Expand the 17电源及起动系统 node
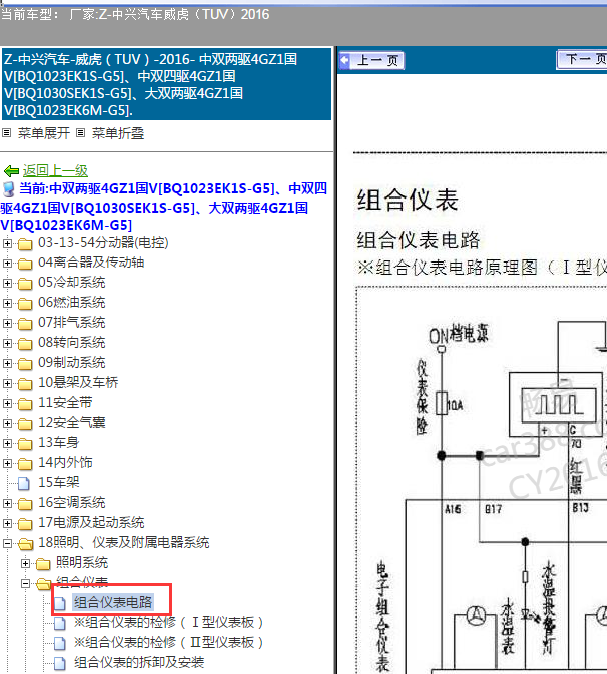 pos(7,523)
